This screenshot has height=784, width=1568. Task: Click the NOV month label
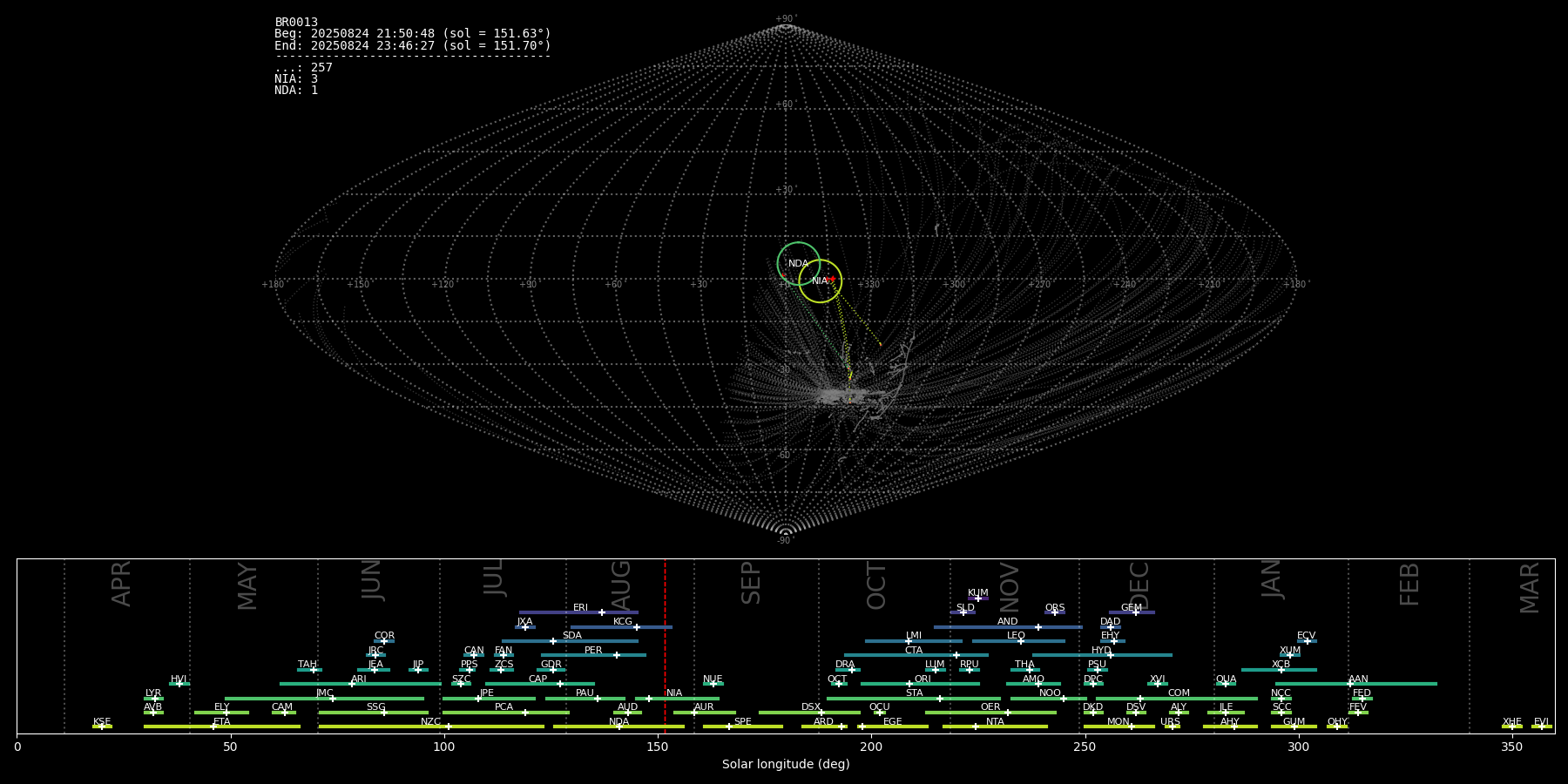coord(1009,587)
